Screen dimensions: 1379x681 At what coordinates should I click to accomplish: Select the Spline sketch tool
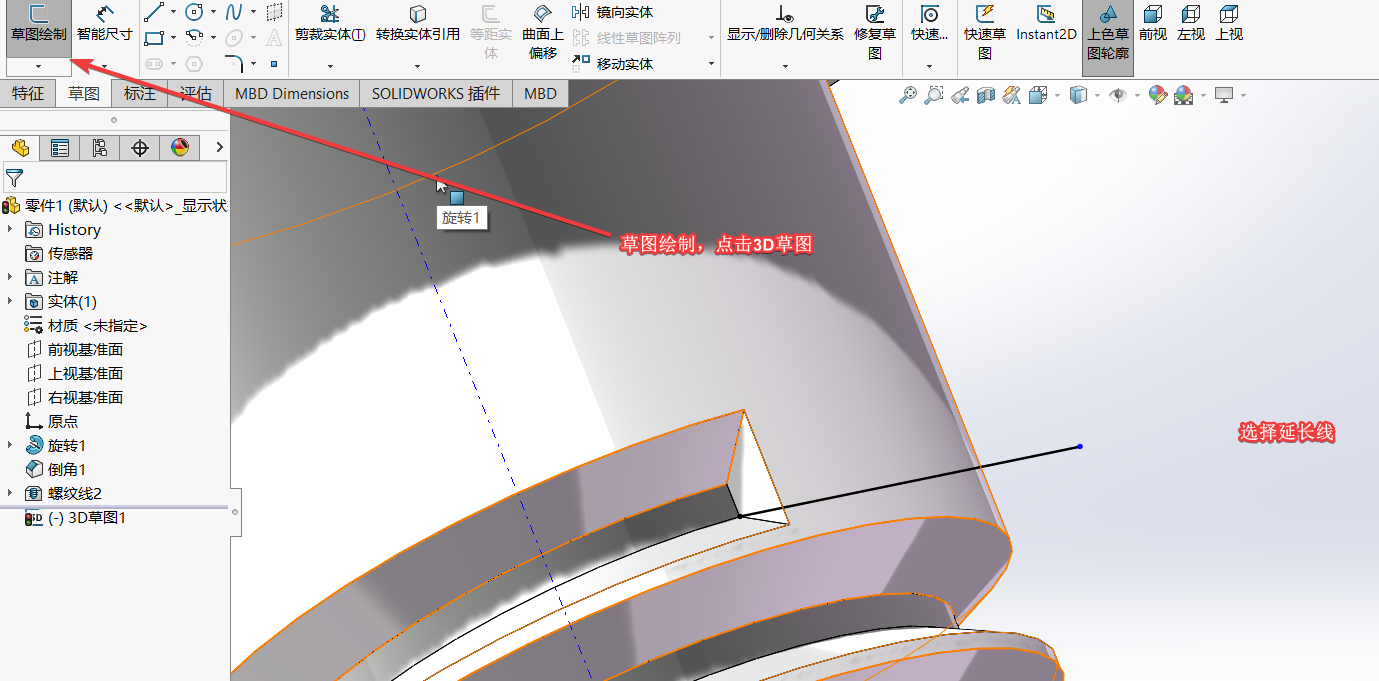pyautogui.click(x=234, y=12)
